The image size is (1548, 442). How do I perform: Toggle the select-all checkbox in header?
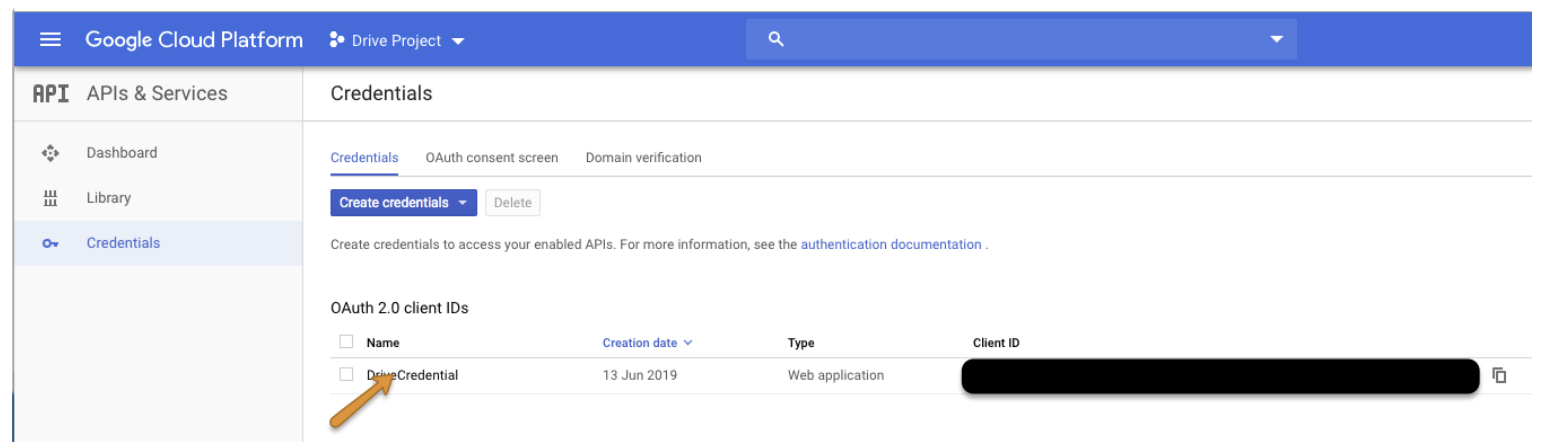pos(346,342)
